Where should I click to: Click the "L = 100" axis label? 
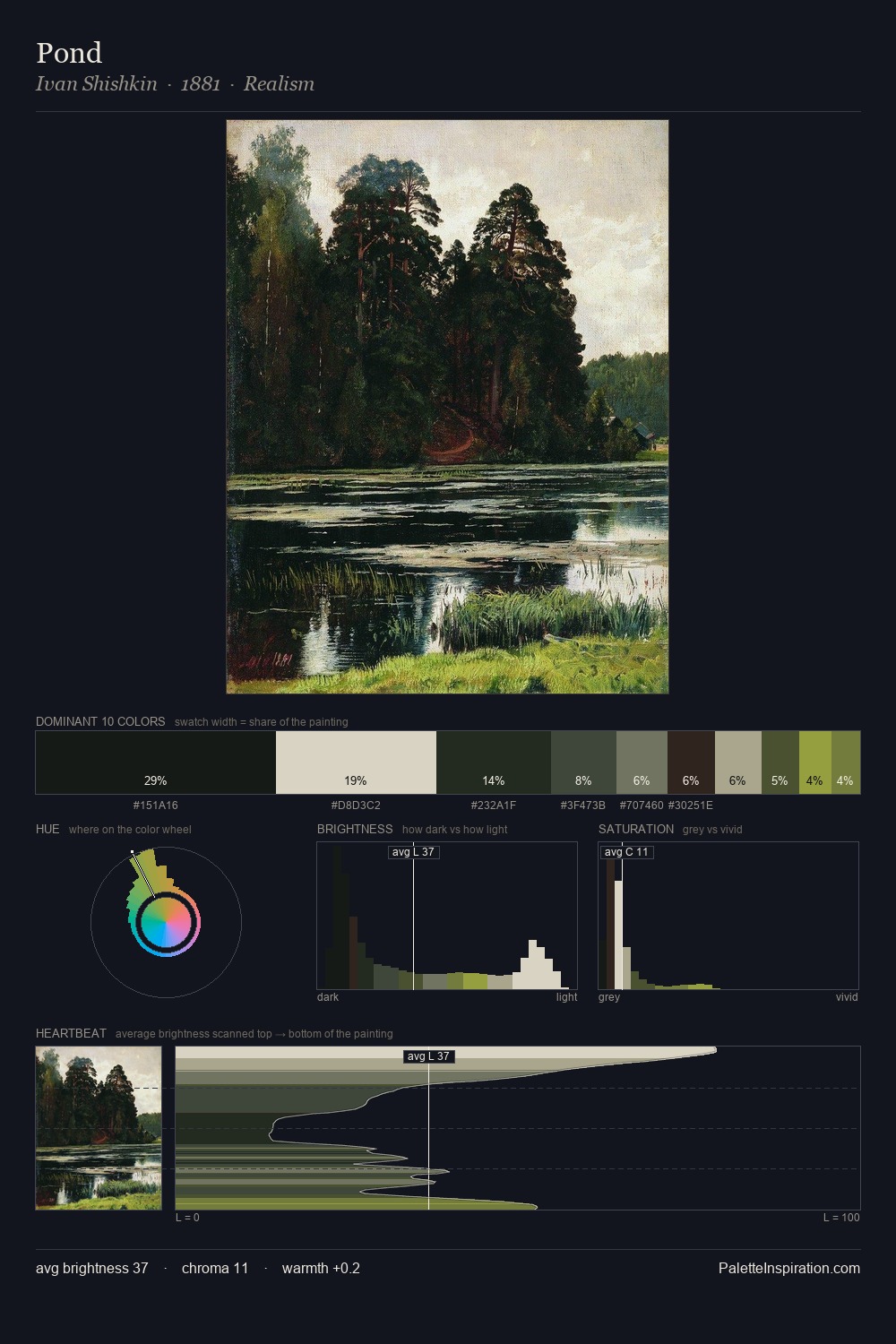841,1218
